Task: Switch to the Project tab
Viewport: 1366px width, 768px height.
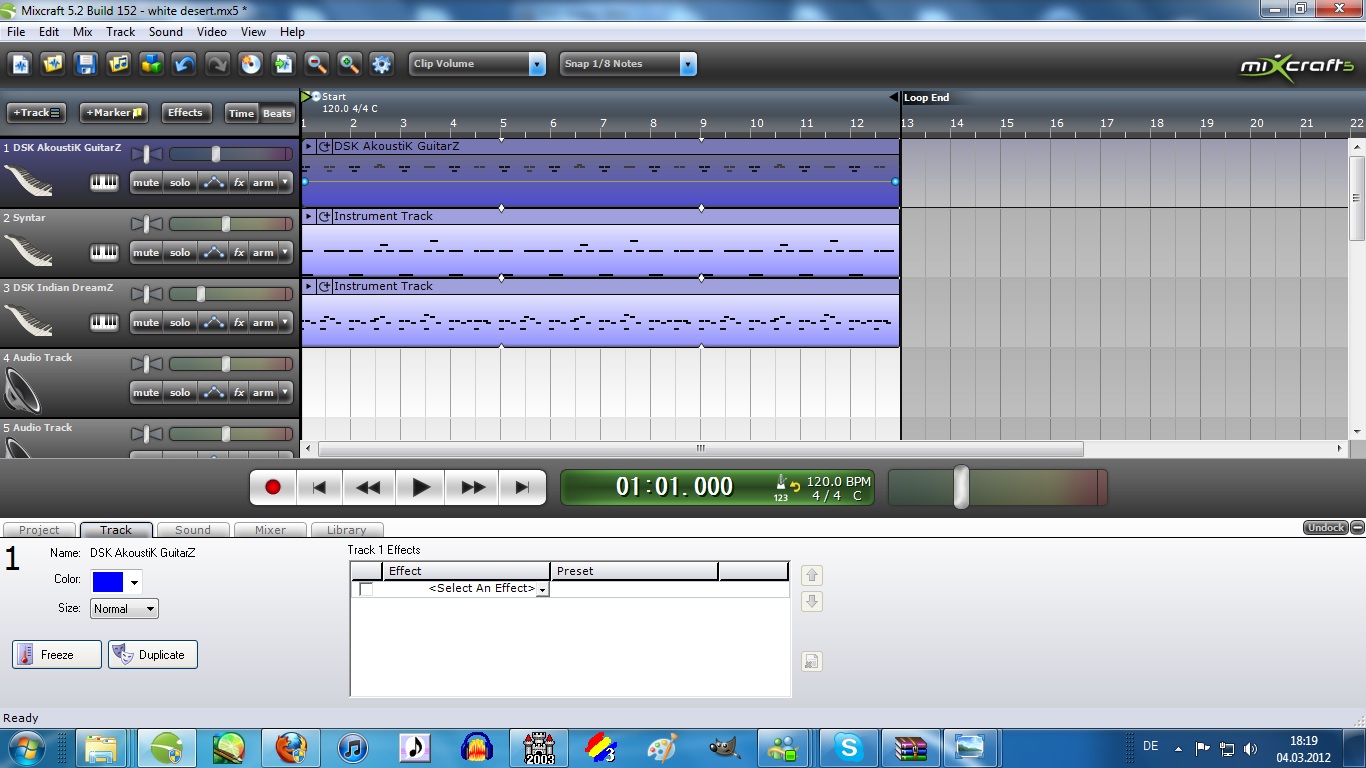Action: point(39,530)
